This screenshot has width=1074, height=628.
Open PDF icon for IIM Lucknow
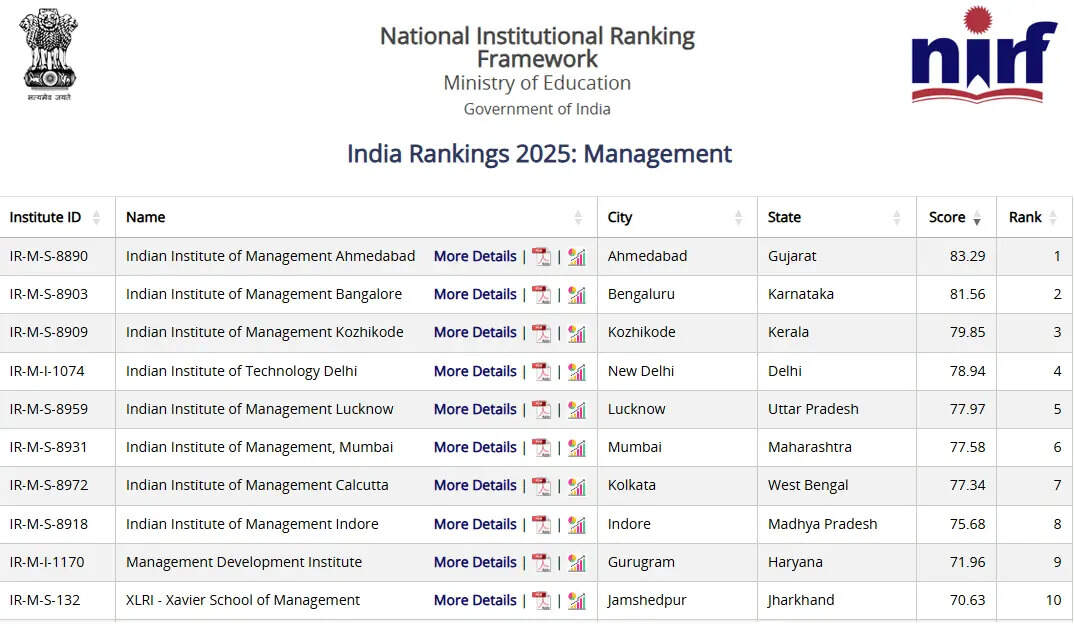[541, 410]
